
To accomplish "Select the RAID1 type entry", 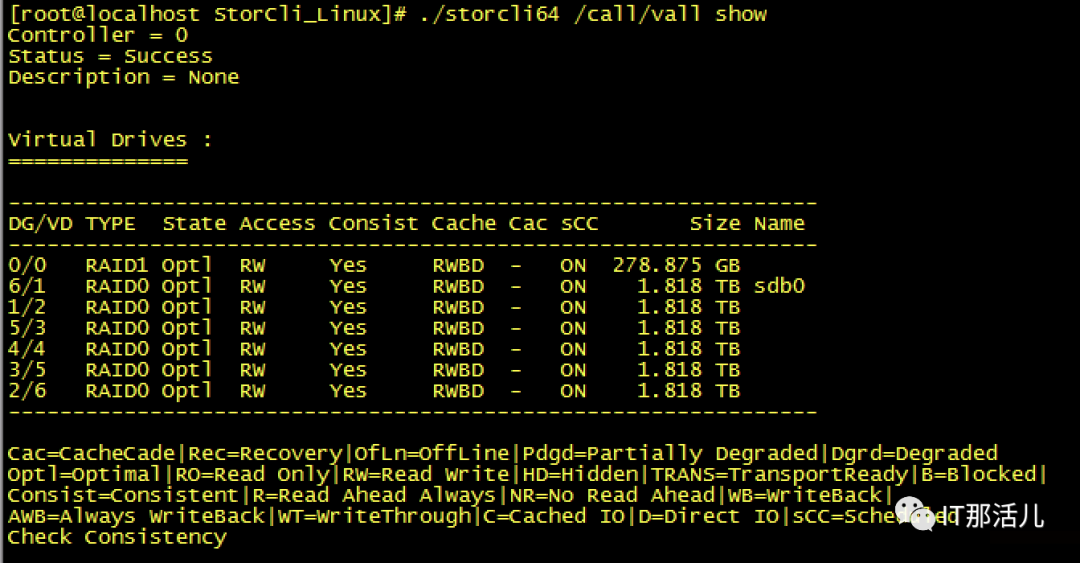I will click(x=117, y=266).
